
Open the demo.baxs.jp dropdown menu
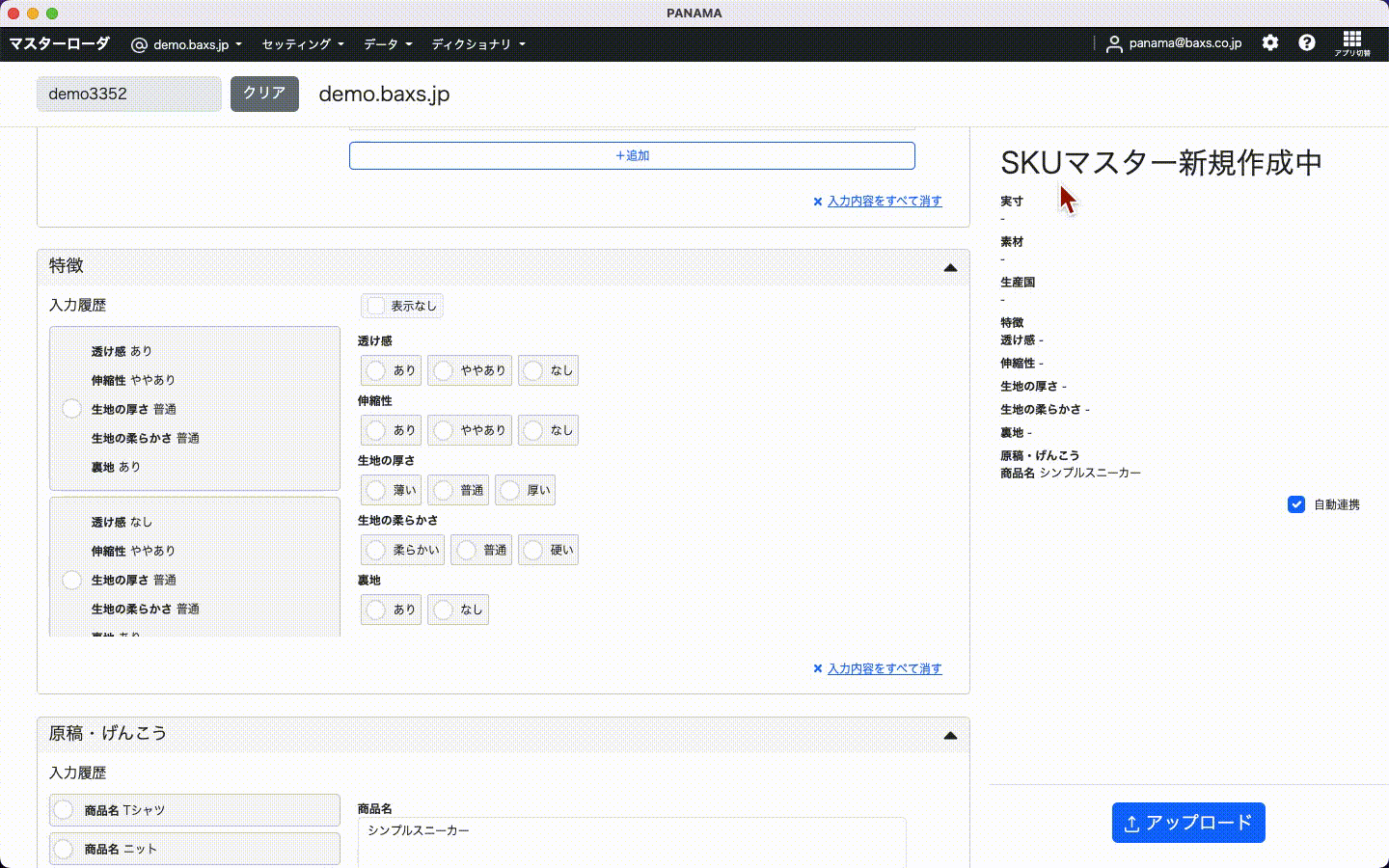pos(198,44)
